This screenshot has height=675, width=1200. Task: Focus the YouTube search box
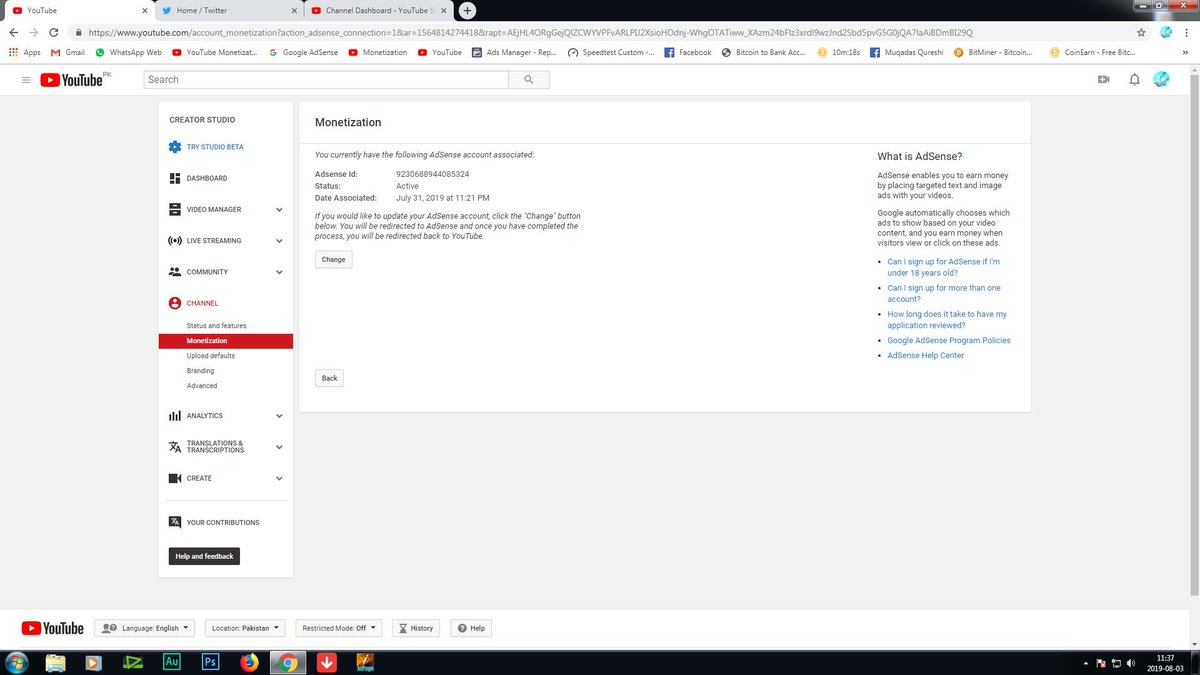pyautogui.click(x=327, y=80)
